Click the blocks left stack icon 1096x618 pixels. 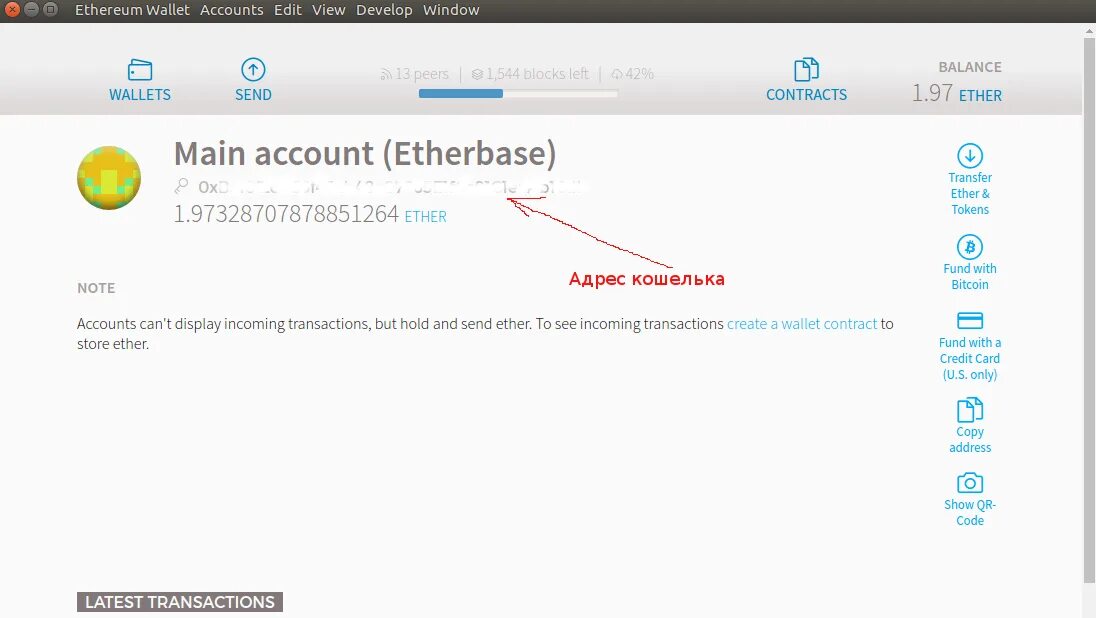(477, 74)
